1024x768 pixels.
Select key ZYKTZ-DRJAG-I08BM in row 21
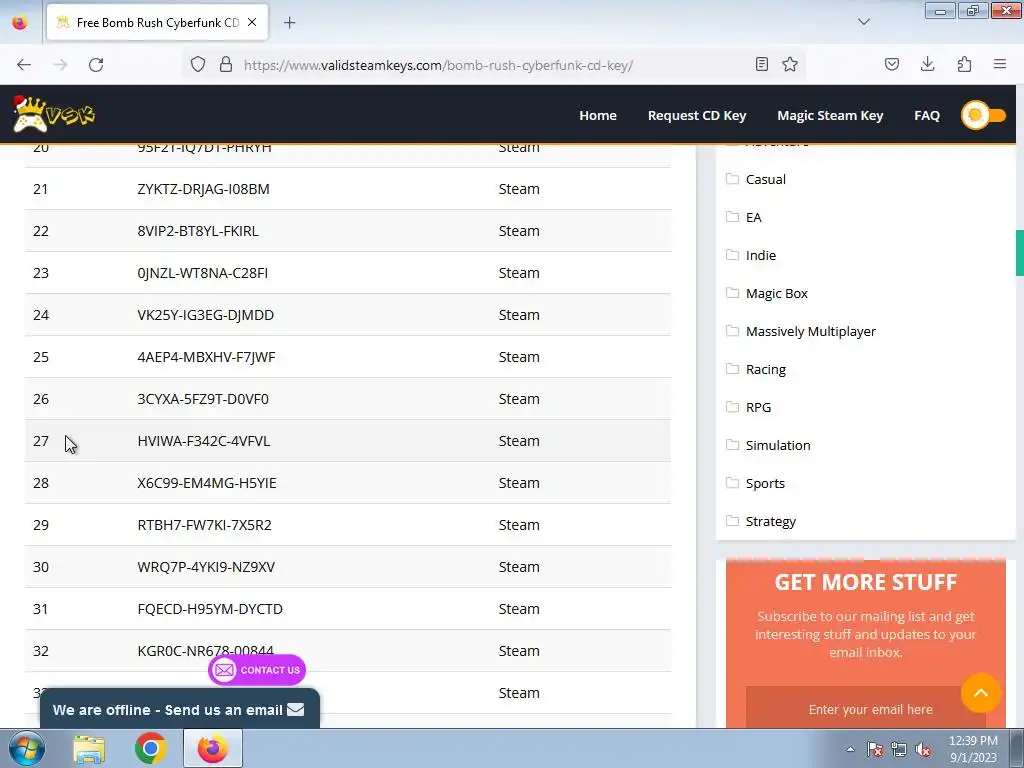tap(203, 189)
